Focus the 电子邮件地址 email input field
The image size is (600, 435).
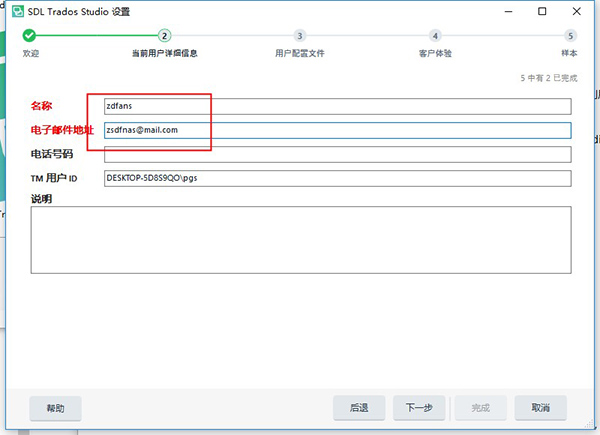[336, 130]
